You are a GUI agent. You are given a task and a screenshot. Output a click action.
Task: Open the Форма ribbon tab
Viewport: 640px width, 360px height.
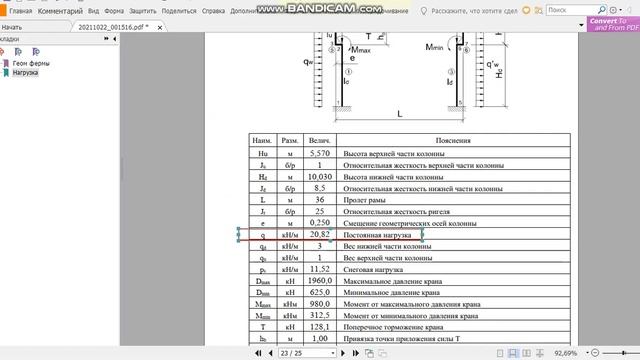click(x=114, y=11)
